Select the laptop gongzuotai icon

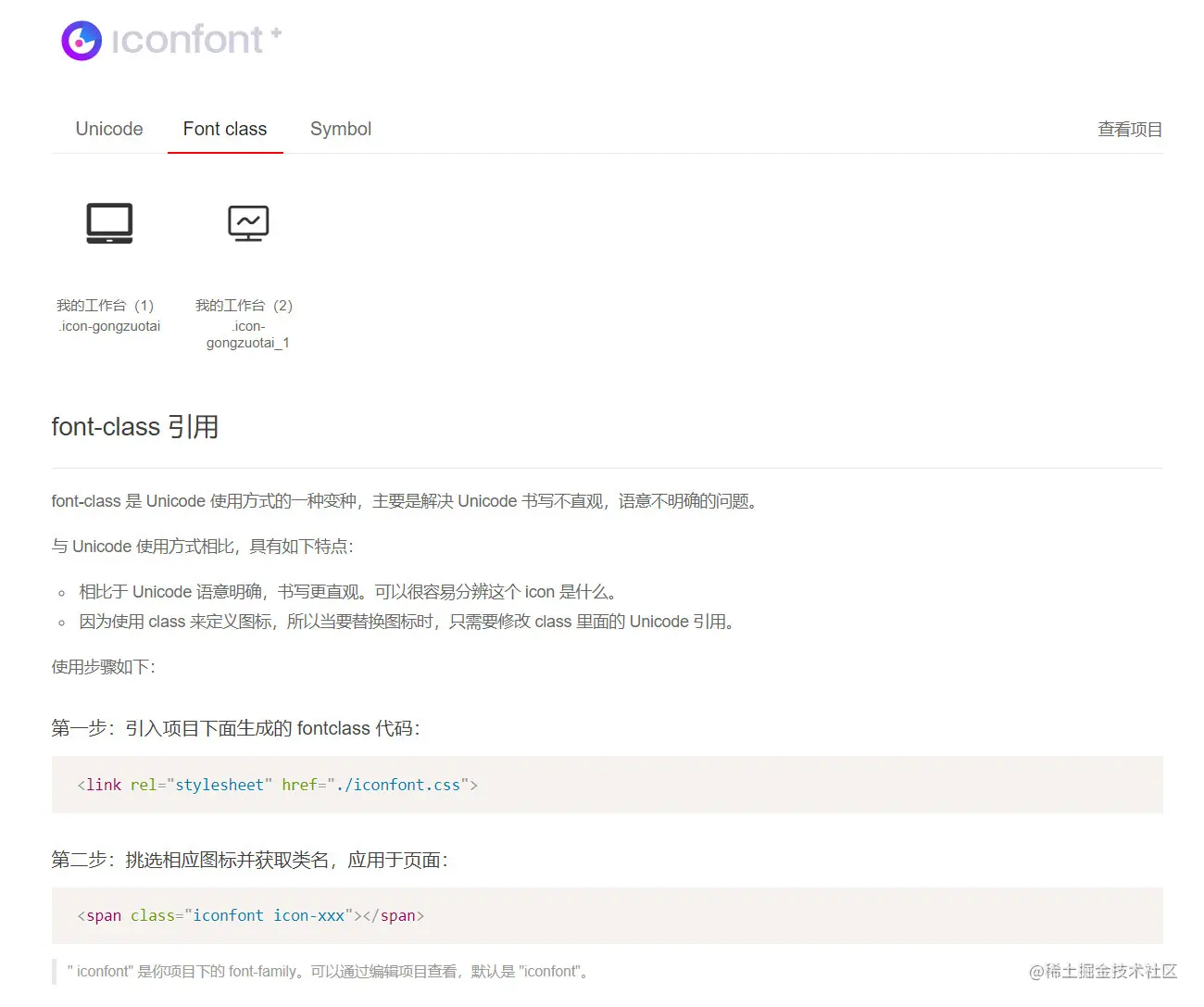(x=109, y=223)
